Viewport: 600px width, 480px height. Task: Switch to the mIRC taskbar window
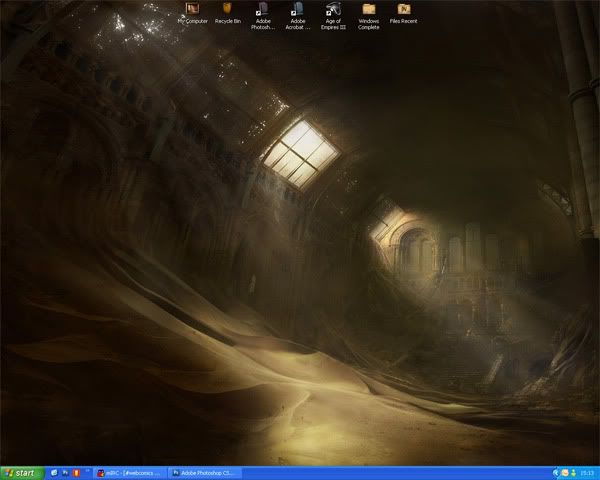(130, 472)
